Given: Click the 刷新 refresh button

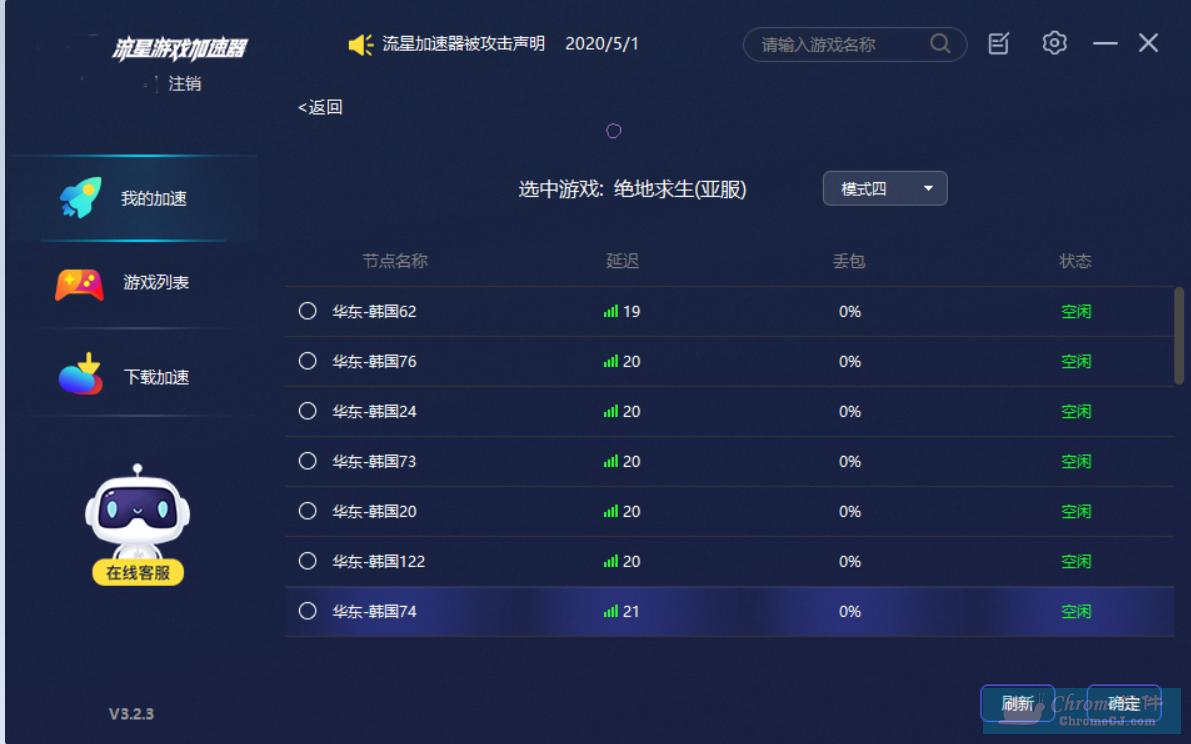Looking at the screenshot, I should (x=1018, y=704).
